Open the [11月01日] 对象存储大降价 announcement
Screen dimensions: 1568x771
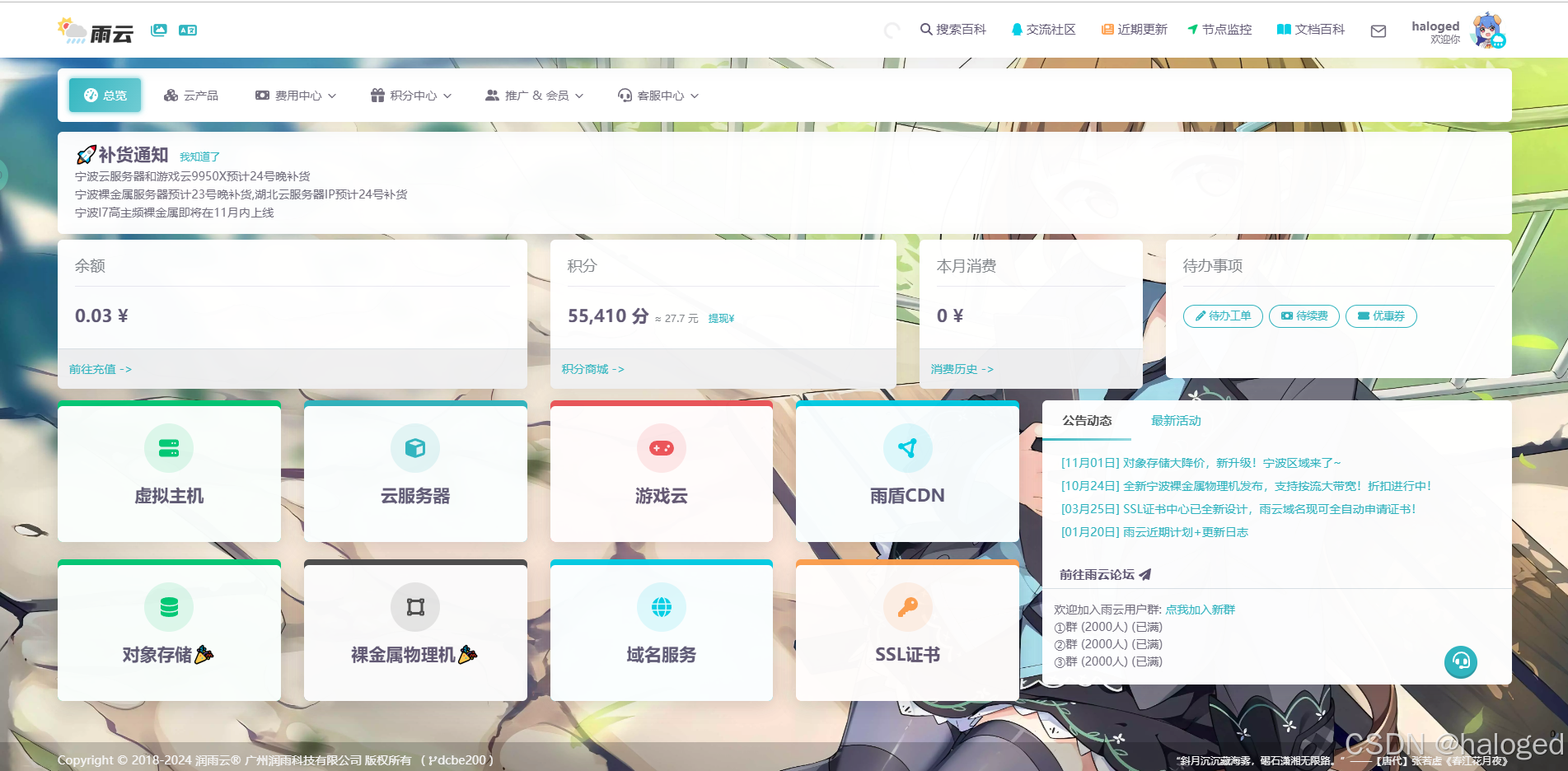[x=1201, y=463]
